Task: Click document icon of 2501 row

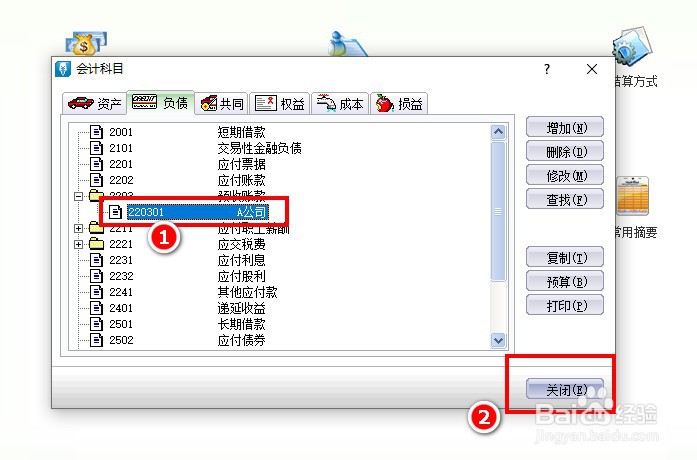Action: (x=96, y=324)
